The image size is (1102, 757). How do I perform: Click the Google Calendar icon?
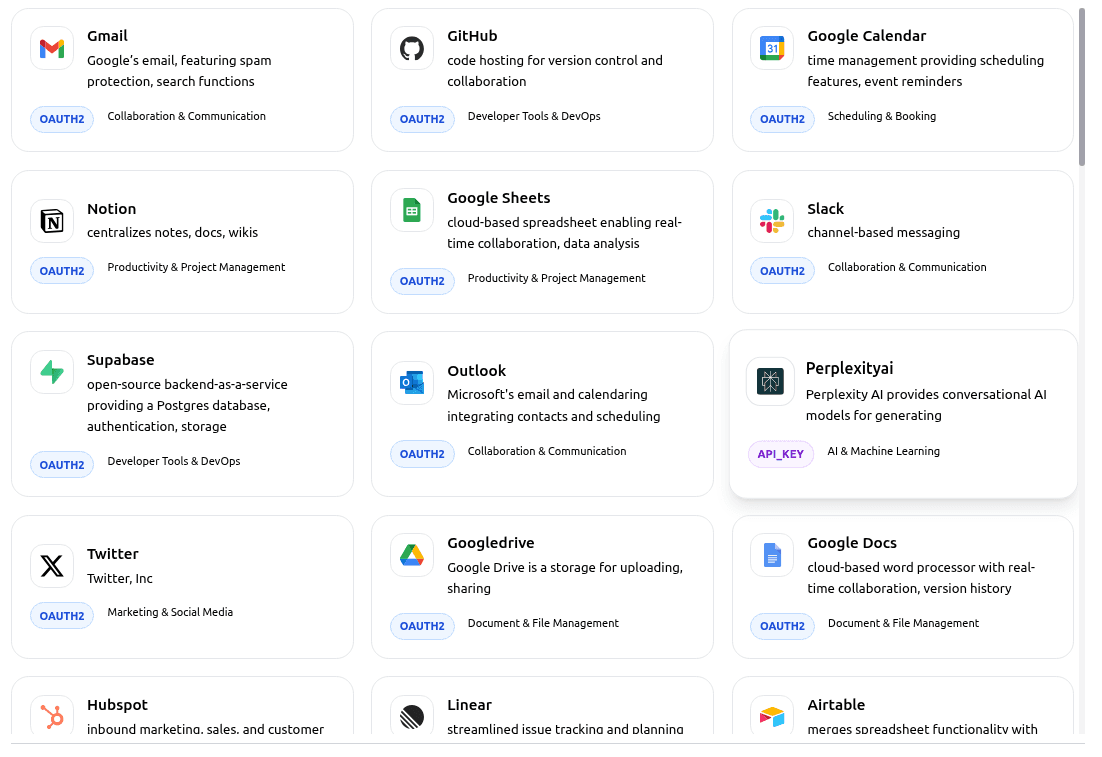point(771,47)
